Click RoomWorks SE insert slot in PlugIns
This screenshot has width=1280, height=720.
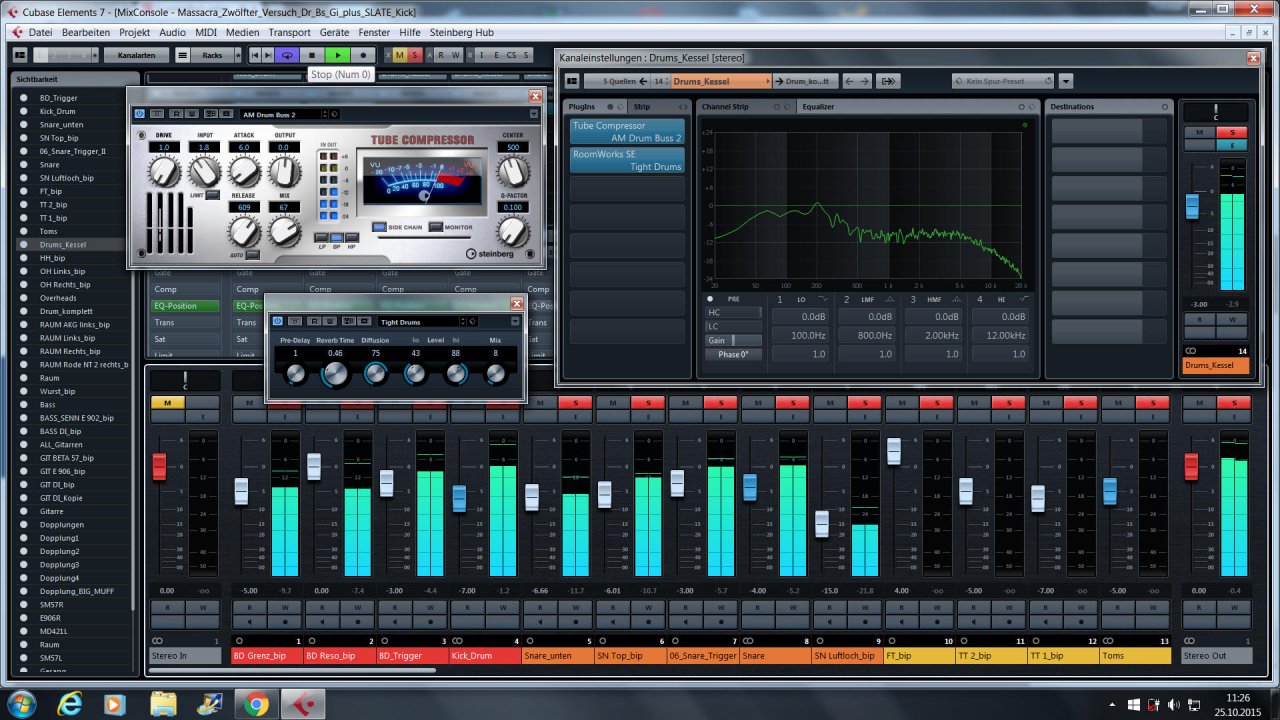(x=627, y=160)
